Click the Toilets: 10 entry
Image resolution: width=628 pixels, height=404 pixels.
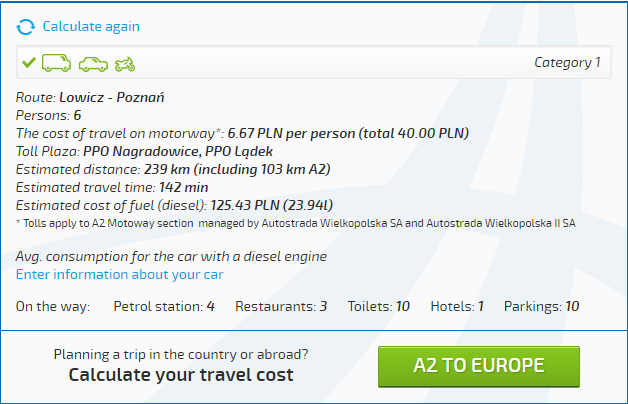click(378, 306)
